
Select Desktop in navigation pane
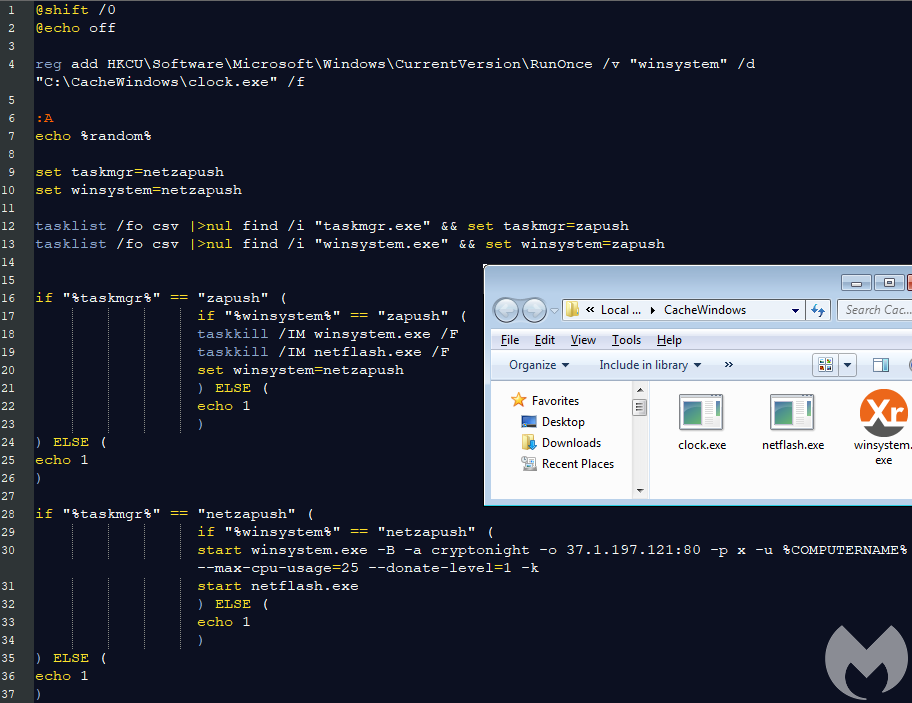[x=563, y=422]
